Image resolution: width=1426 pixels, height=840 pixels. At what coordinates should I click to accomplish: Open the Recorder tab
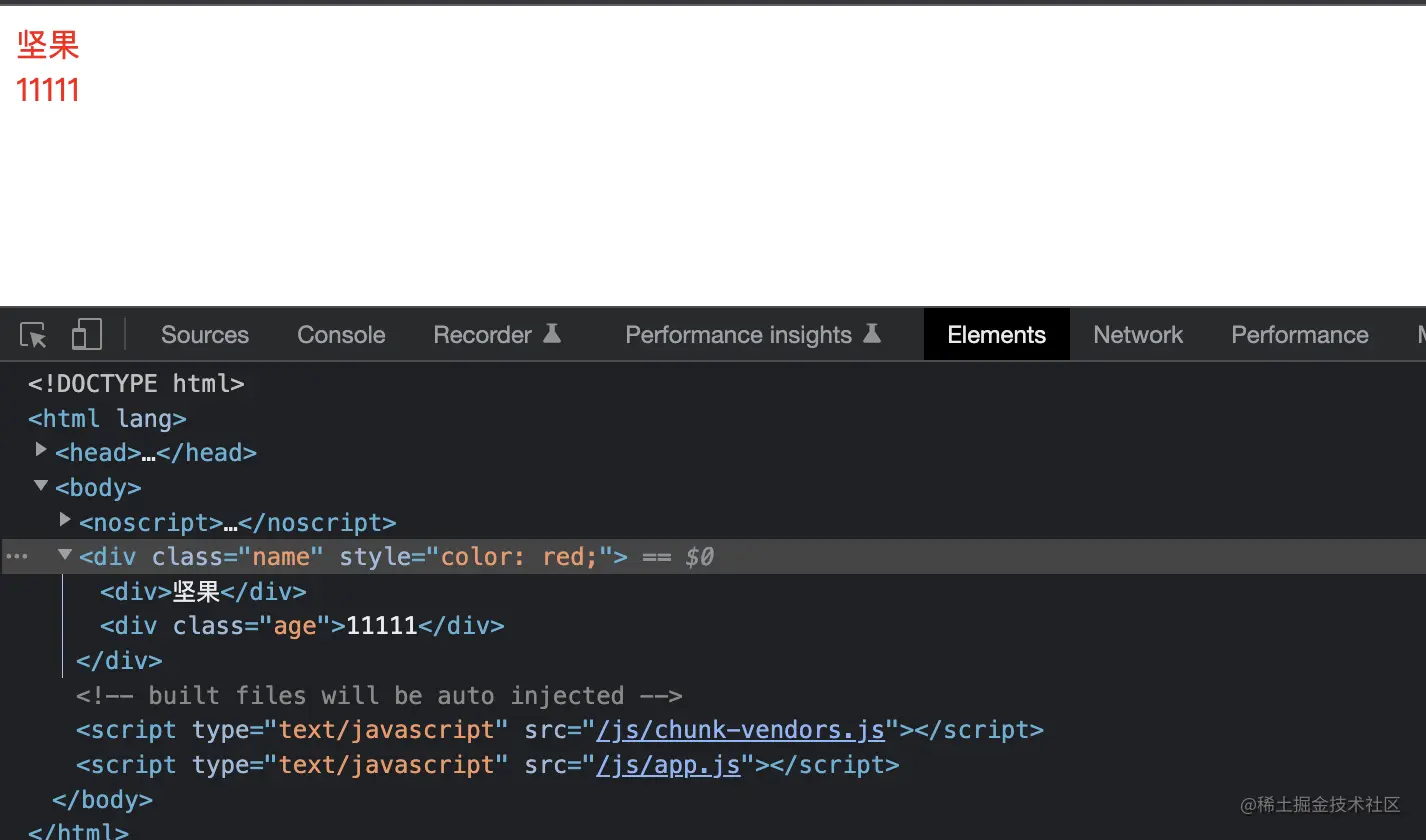tap(497, 335)
